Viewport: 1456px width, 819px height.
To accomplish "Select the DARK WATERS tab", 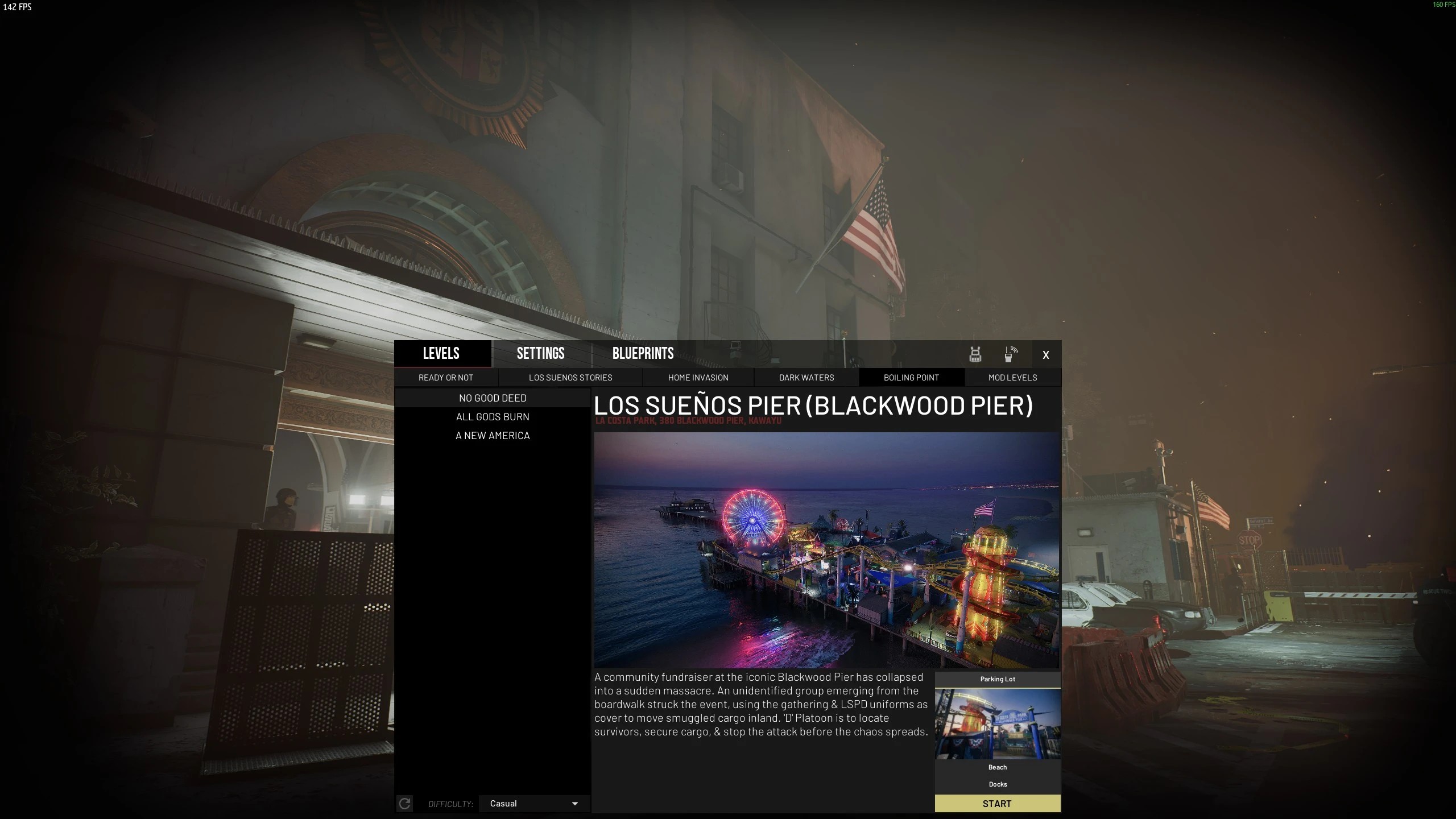I will pos(806,377).
